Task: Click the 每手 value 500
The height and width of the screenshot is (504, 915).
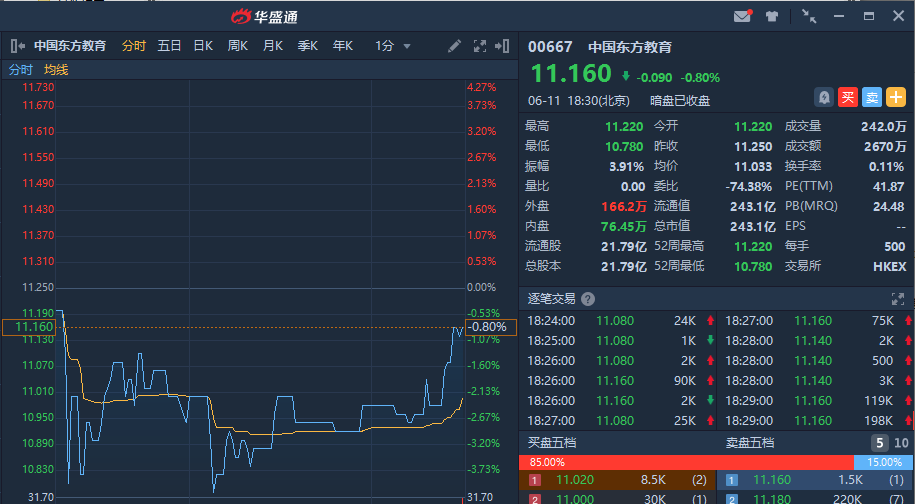Action: [x=895, y=246]
